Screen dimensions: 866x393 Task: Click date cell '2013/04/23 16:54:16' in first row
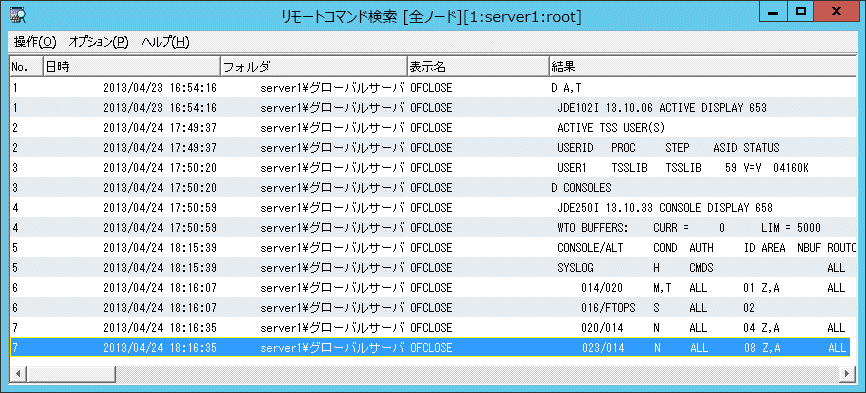coord(160,87)
